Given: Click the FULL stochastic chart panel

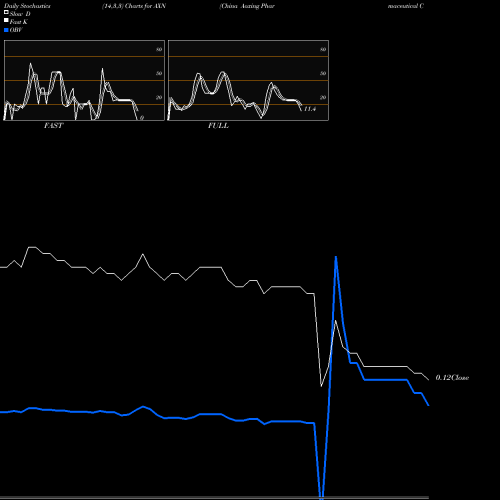Looking at the screenshot, I should [248, 80].
